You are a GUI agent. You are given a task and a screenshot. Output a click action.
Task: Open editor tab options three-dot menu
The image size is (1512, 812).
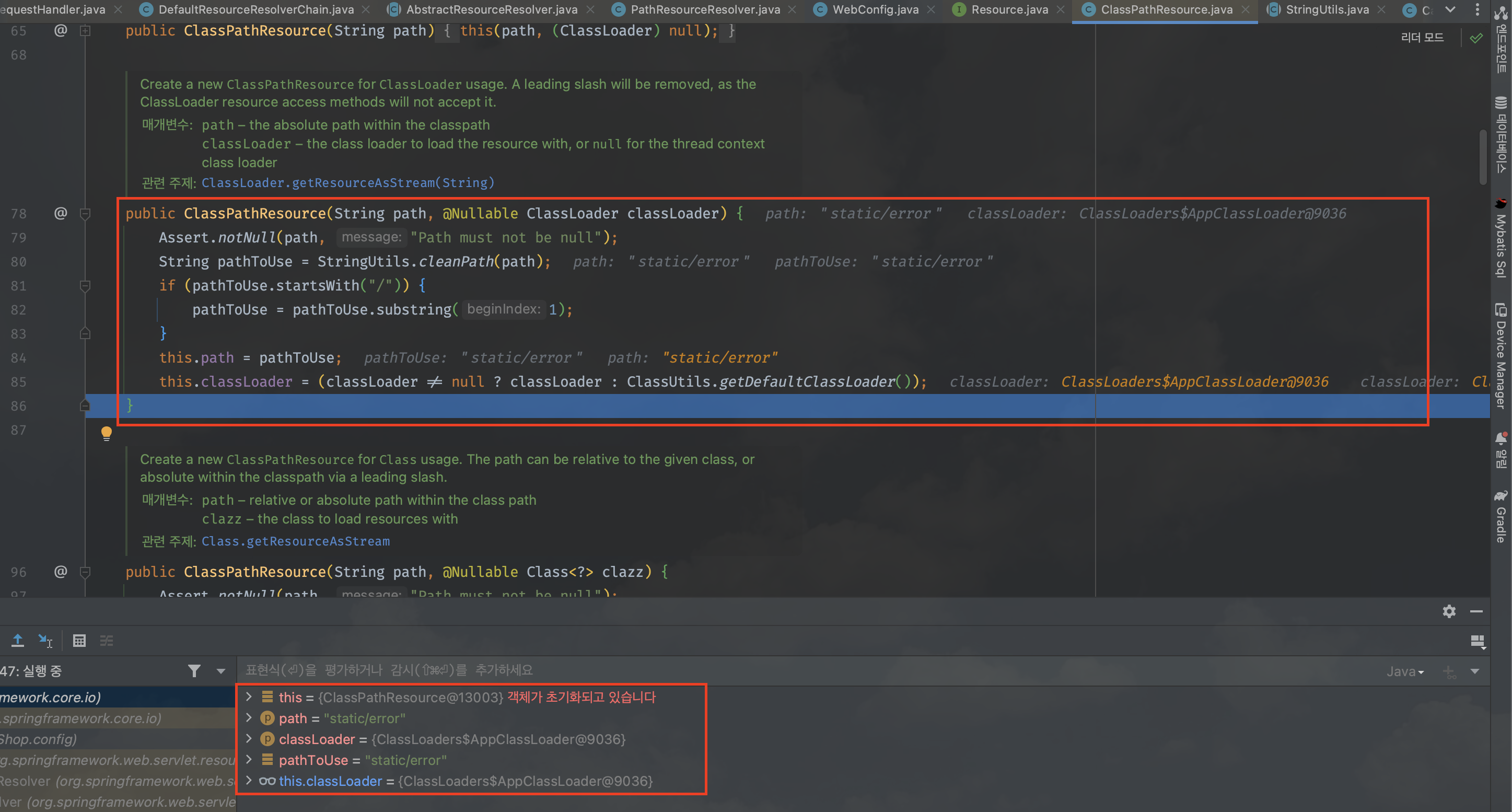click(x=1478, y=9)
